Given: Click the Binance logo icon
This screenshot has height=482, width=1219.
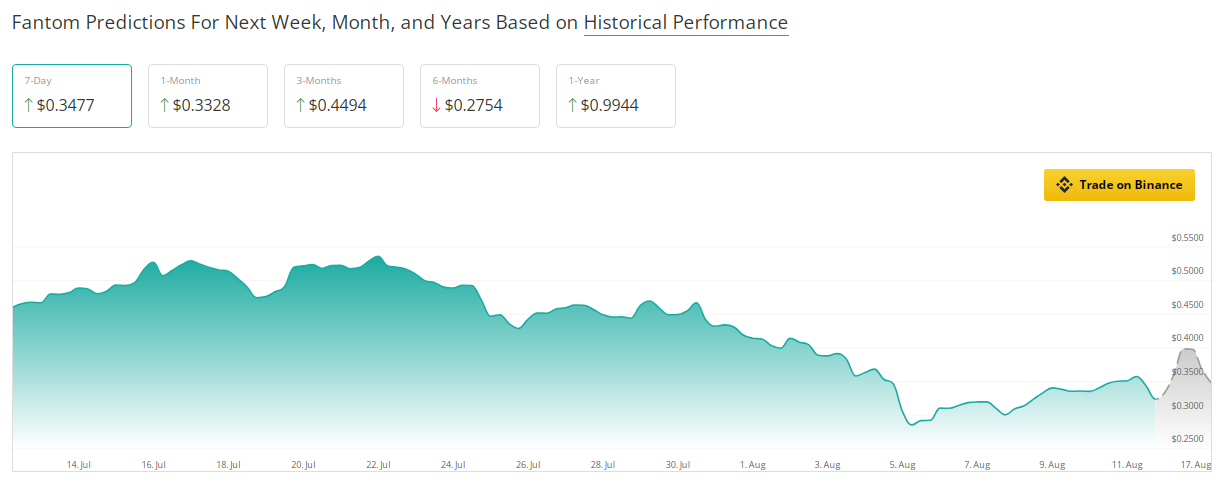Looking at the screenshot, I should pyautogui.click(x=1064, y=185).
